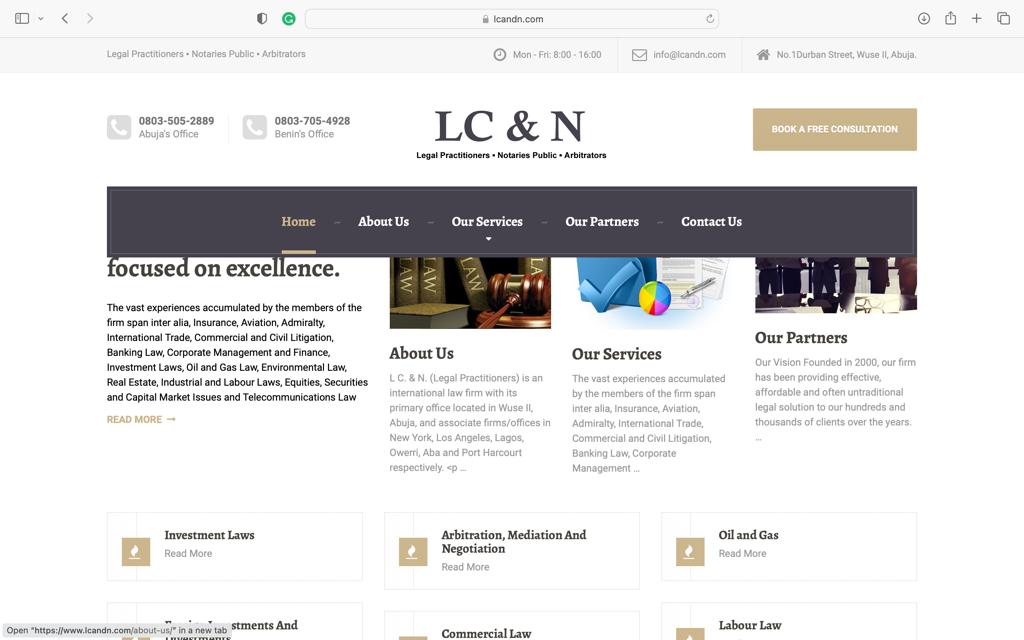
Task: Open the Safari downloads icon
Action: pyautogui.click(x=924, y=19)
